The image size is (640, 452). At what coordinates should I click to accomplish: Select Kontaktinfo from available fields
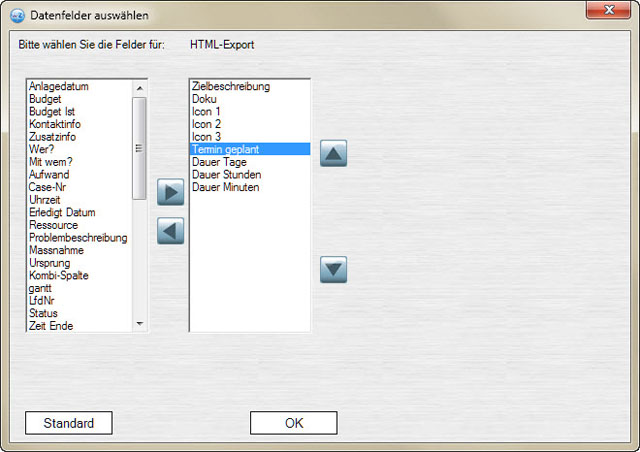point(54,124)
